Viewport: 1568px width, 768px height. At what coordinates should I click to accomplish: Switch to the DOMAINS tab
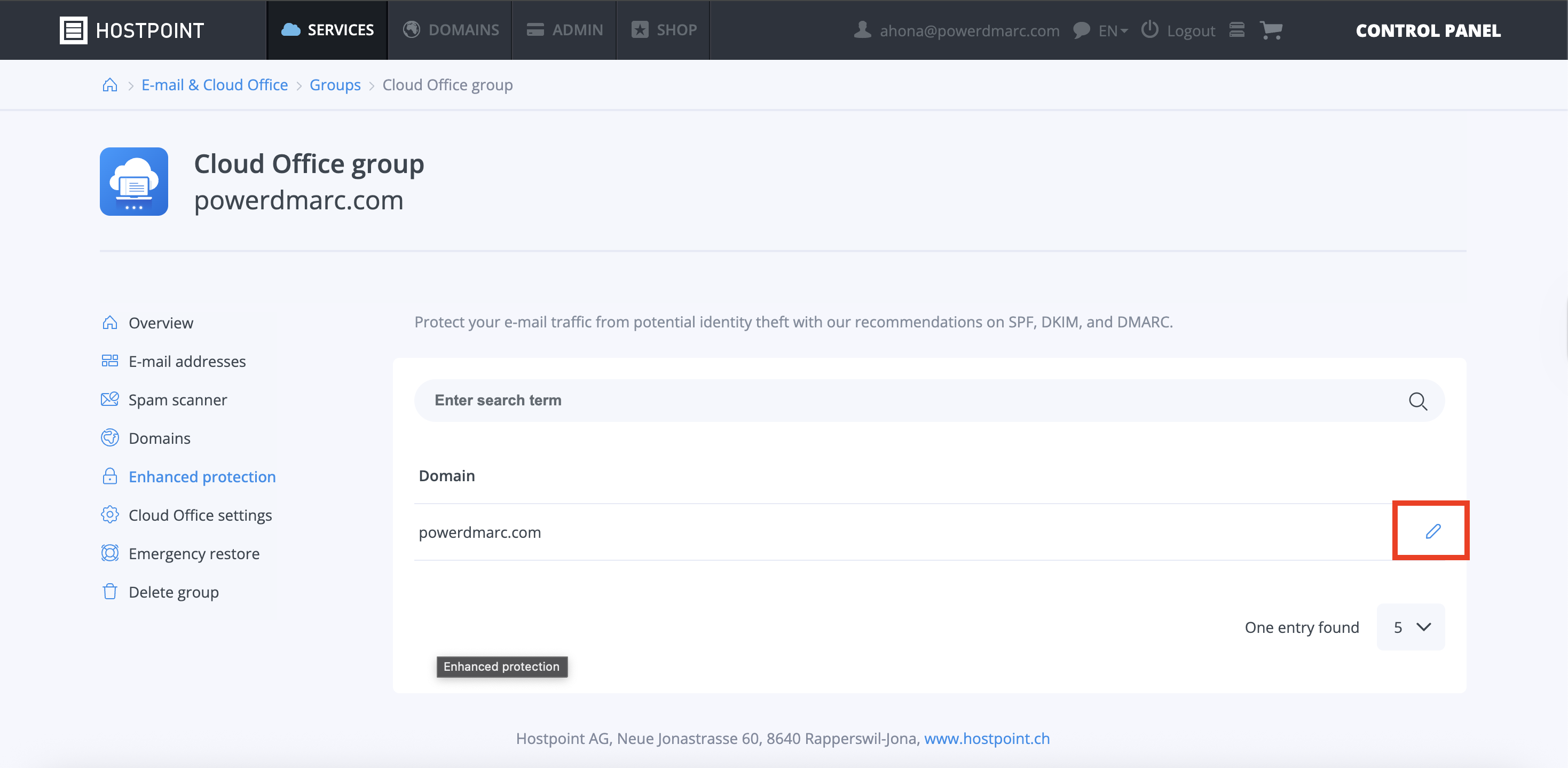pyautogui.click(x=451, y=30)
